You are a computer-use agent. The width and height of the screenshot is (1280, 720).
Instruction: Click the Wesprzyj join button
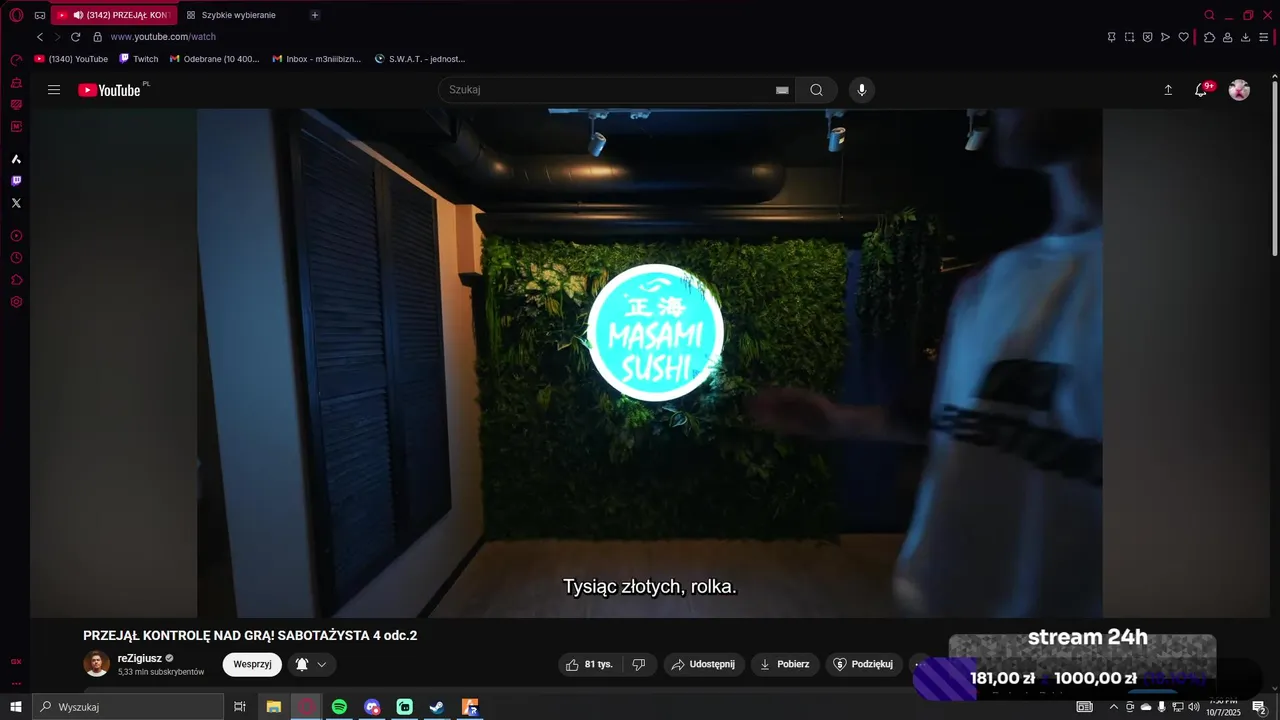(252, 664)
